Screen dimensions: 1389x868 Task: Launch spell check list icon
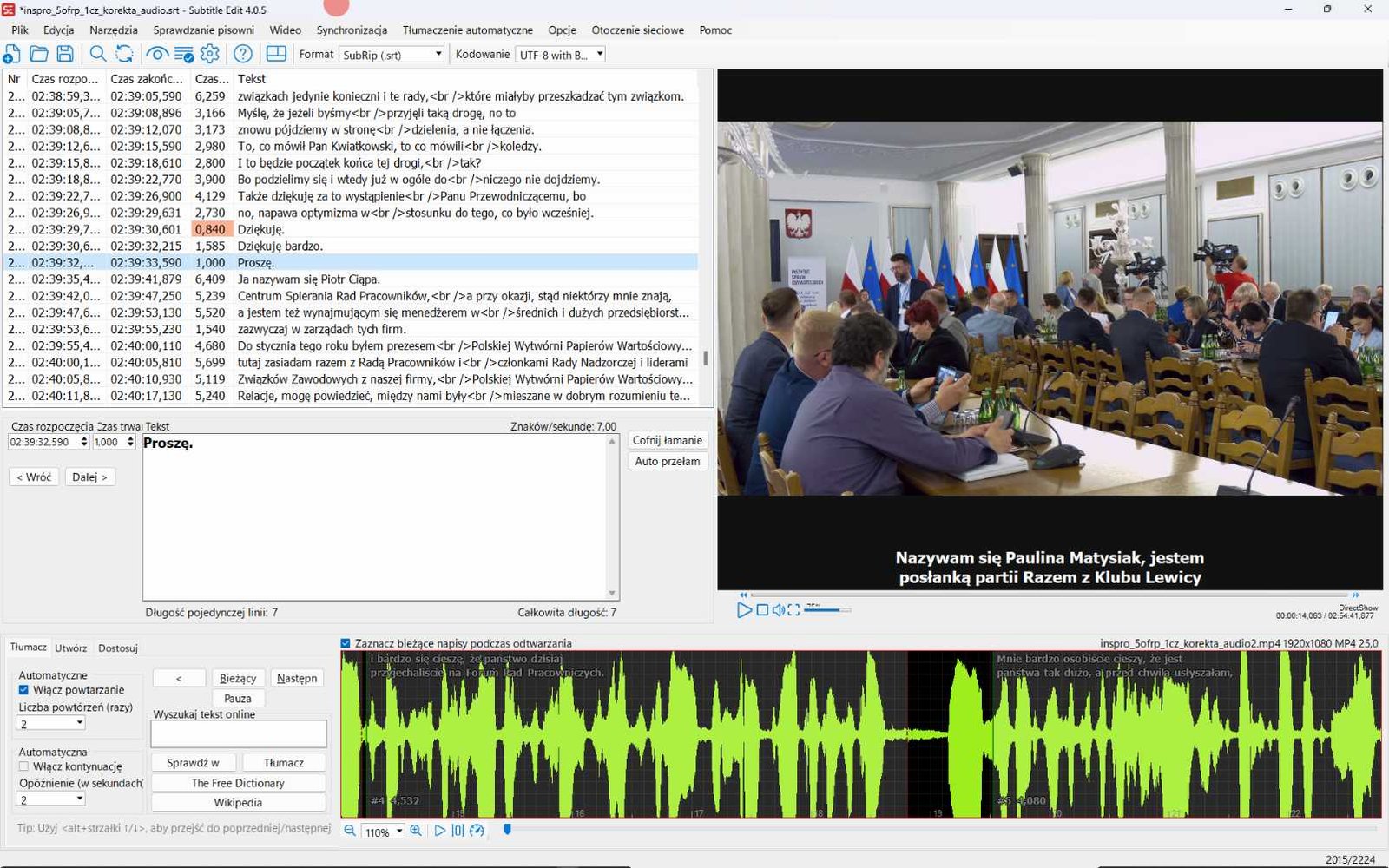184,54
